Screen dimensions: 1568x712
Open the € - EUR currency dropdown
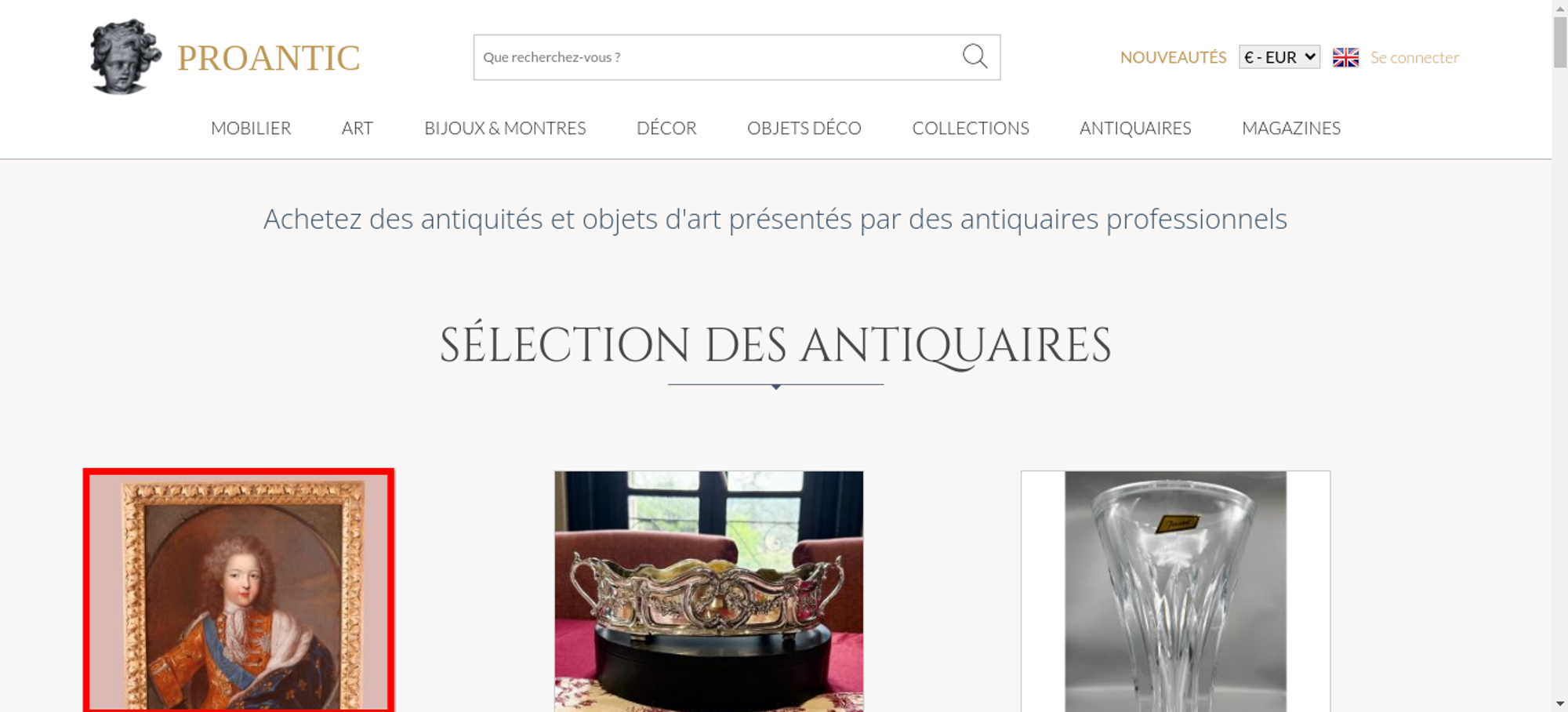[x=1279, y=57]
